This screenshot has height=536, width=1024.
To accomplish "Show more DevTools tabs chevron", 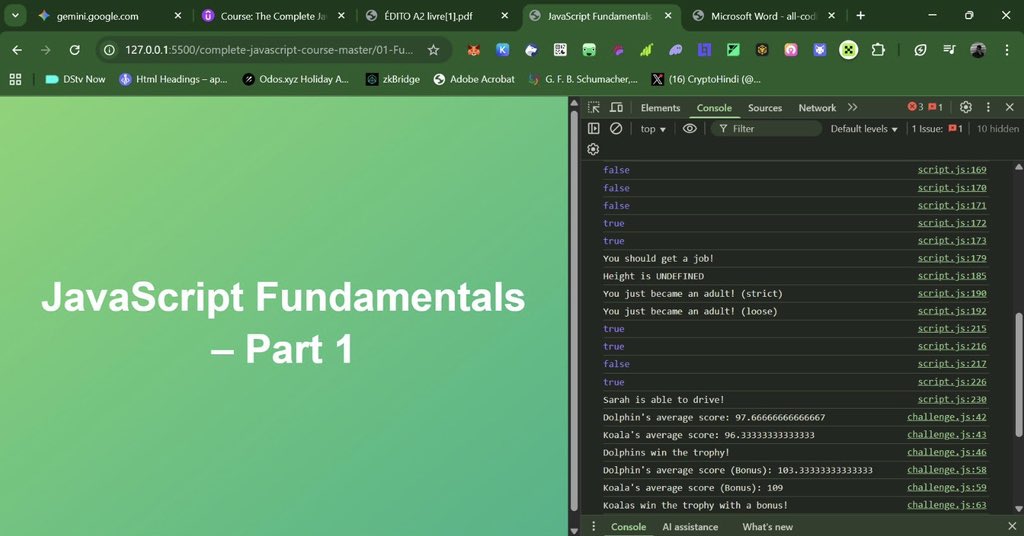I will [852, 107].
